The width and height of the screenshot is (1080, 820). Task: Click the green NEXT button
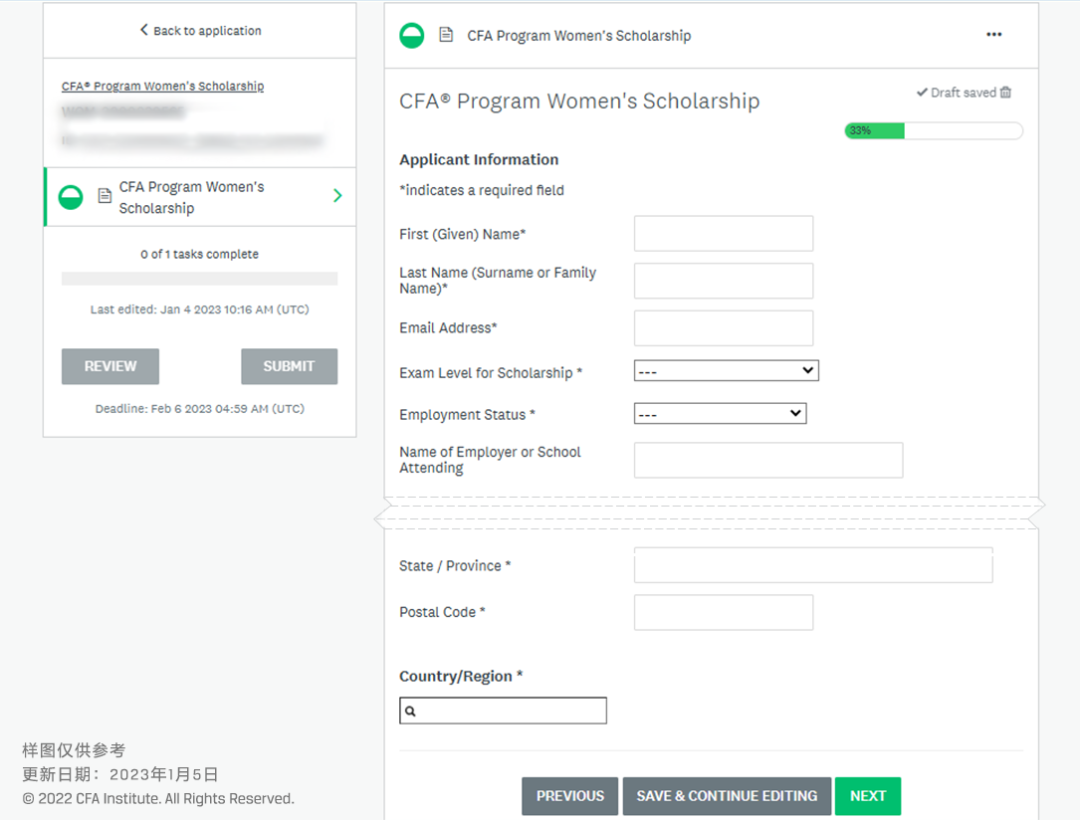point(868,796)
